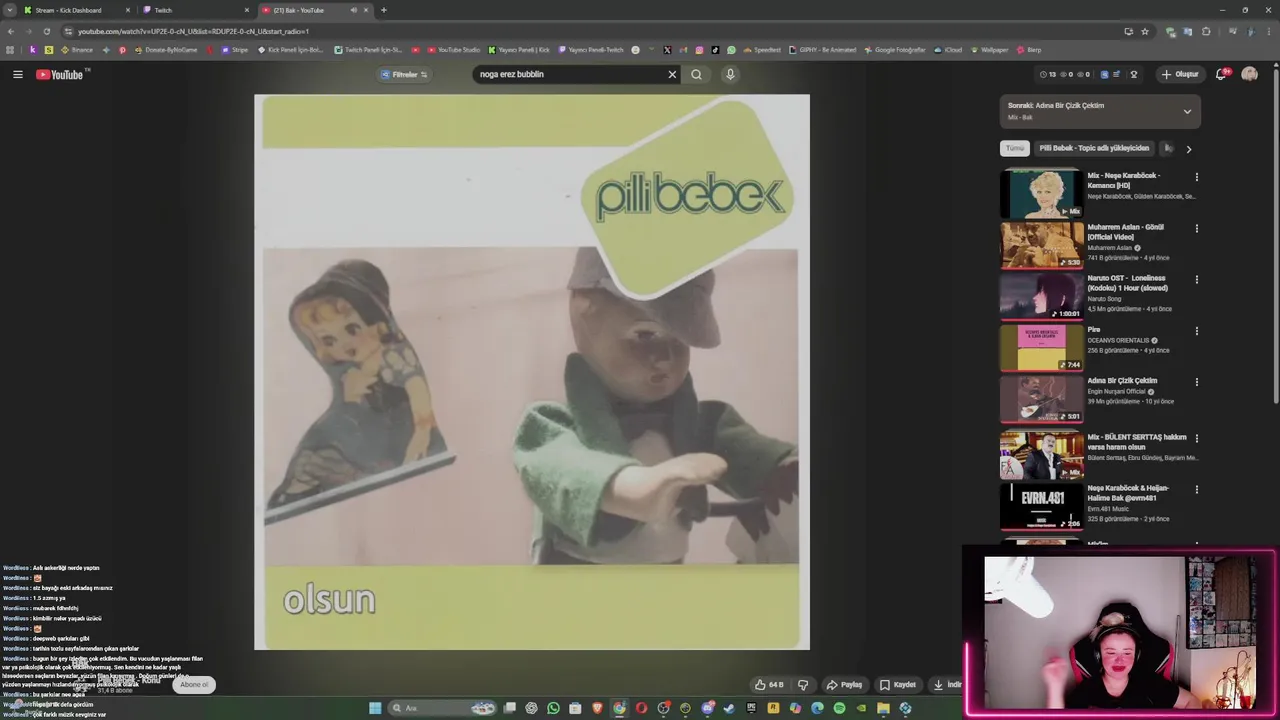Click the Oluştur create button
Viewport: 1280px width, 720px height.
(x=1180, y=74)
